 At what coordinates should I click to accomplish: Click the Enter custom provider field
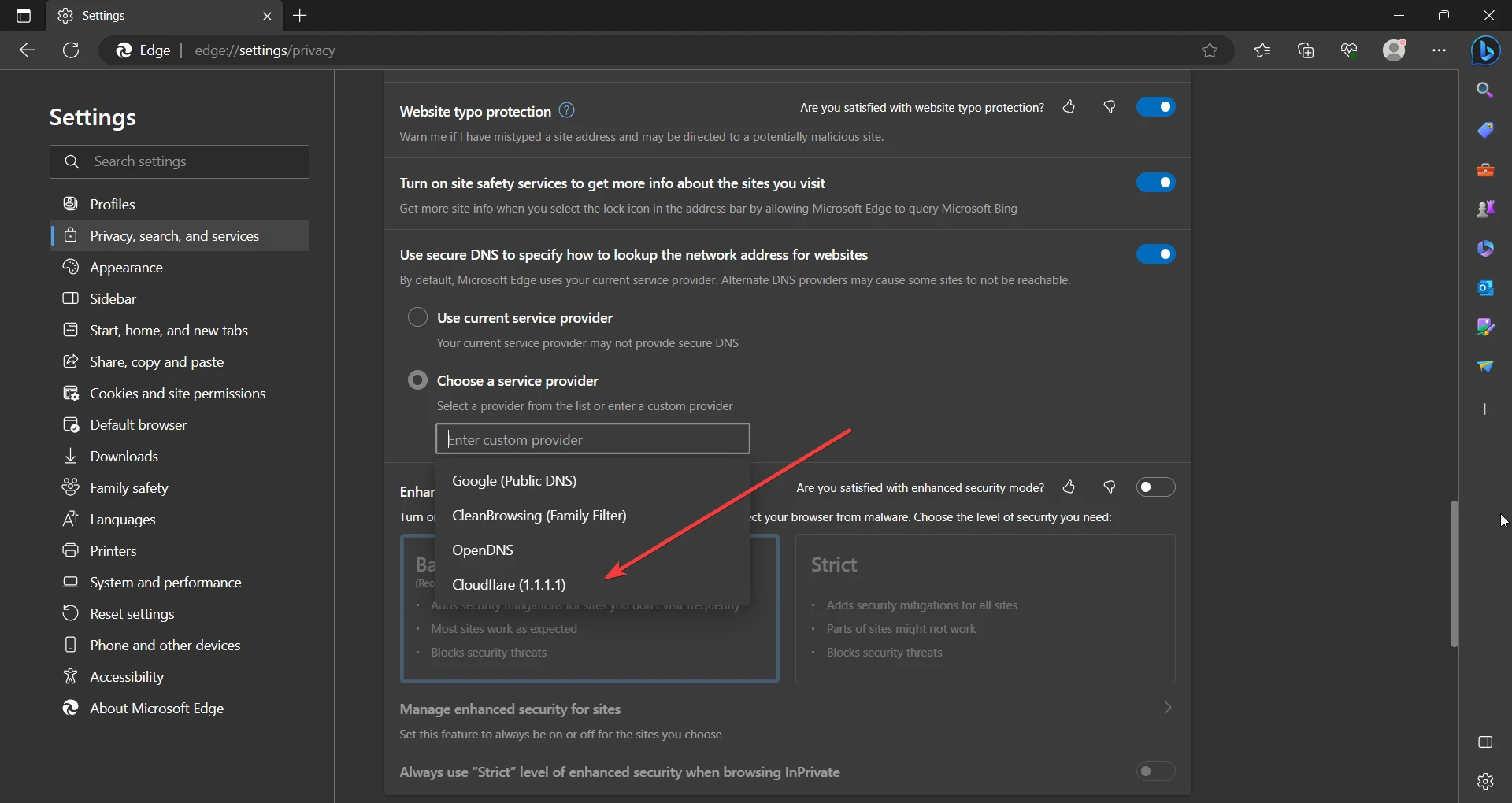click(593, 439)
